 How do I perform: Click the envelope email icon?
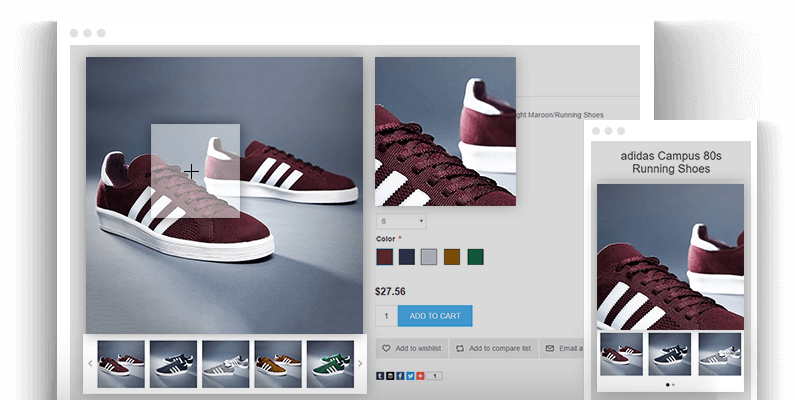coord(549,348)
